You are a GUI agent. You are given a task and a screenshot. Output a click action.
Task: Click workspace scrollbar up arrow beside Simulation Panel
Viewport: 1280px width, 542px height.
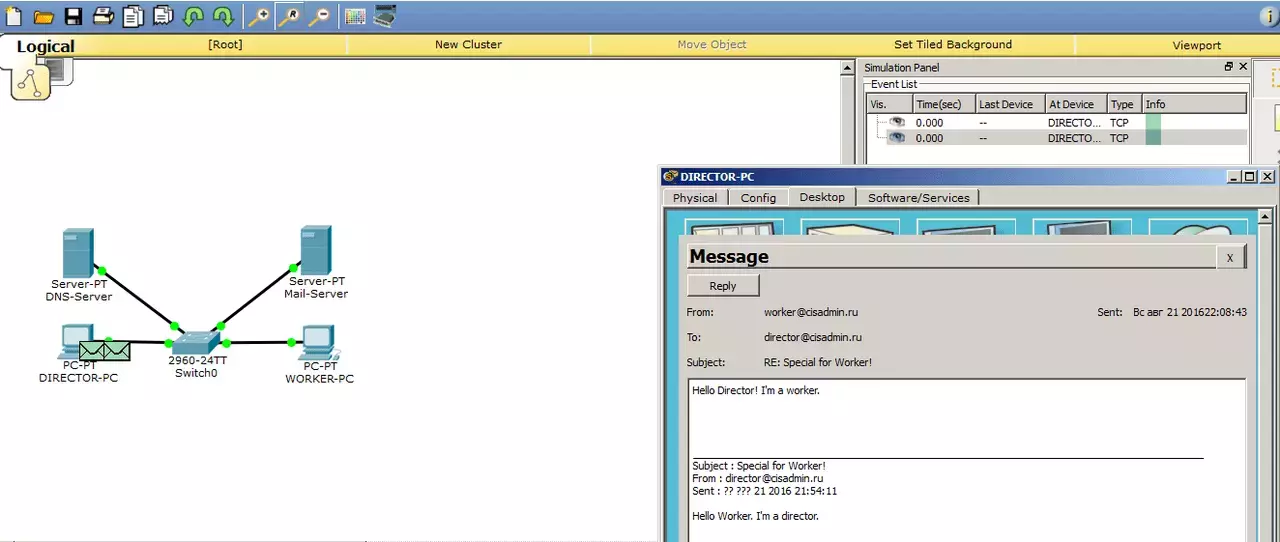[848, 68]
